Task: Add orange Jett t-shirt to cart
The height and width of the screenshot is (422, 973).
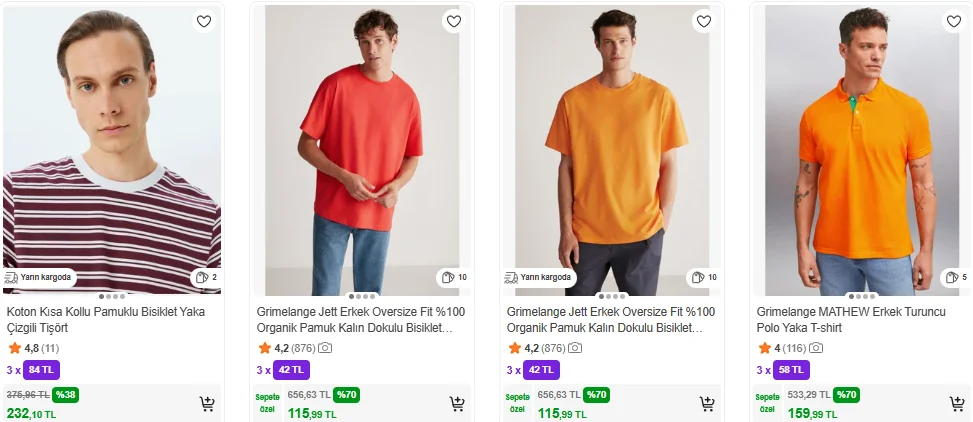Action: coord(707,404)
